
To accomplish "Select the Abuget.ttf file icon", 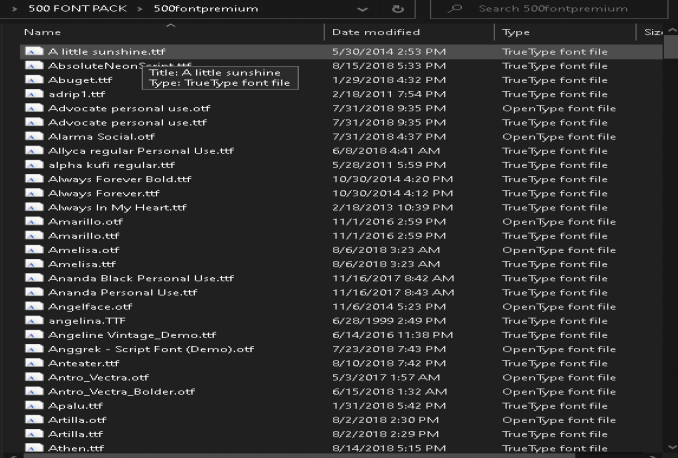I will (33, 80).
